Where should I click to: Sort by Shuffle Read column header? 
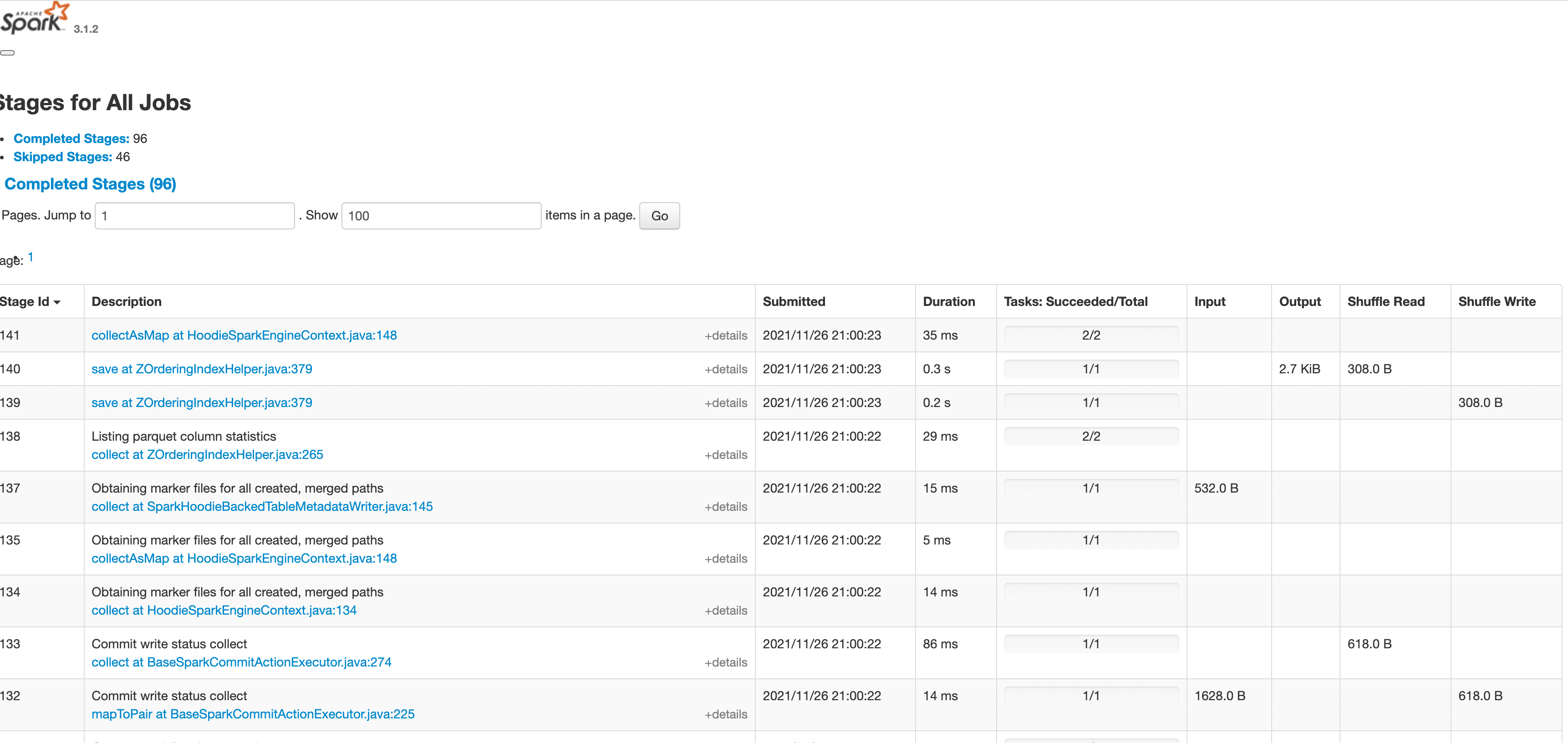point(1385,302)
